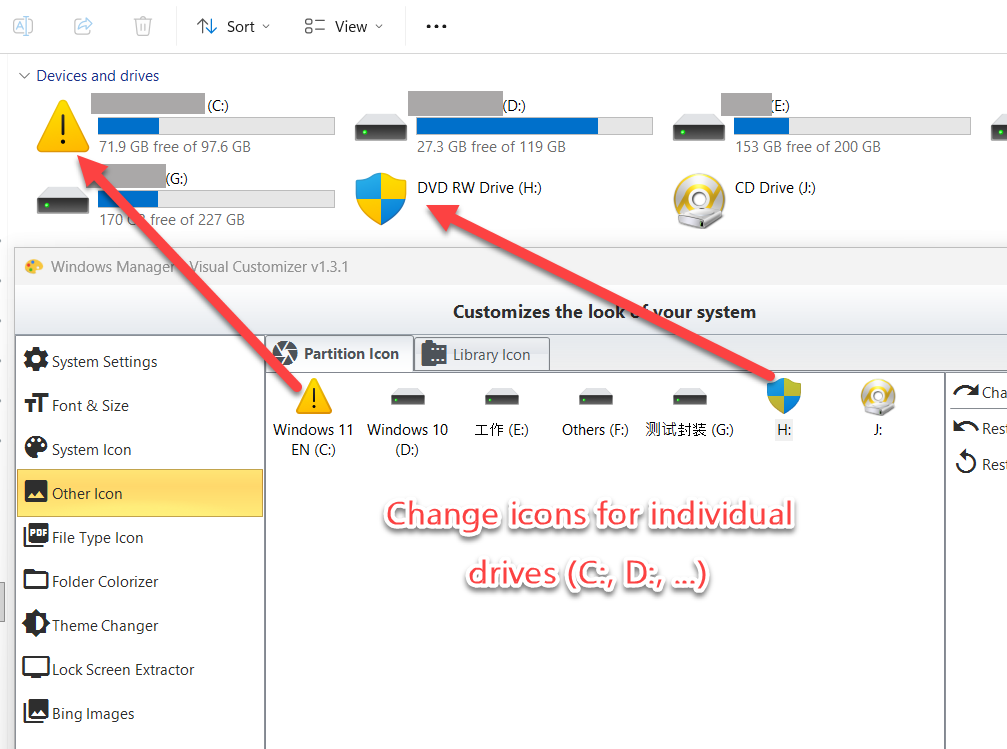Image resolution: width=1007 pixels, height=749 pixels.
Task: Select Other Icon in the sidebar
Action: point(140,493)
